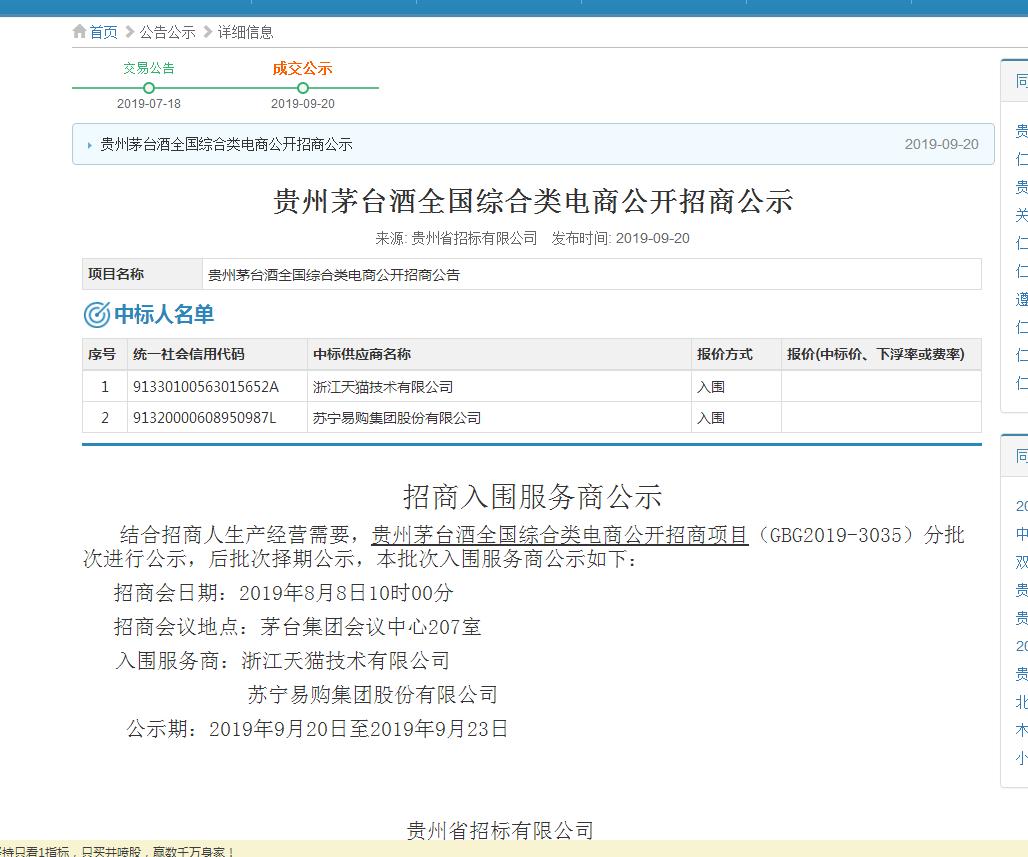1028x857 pixels.
Task: Expand the 贵州茅台酒全国综合类电商公开招商公示 announcement bar arrow
Action: (90, 145)
